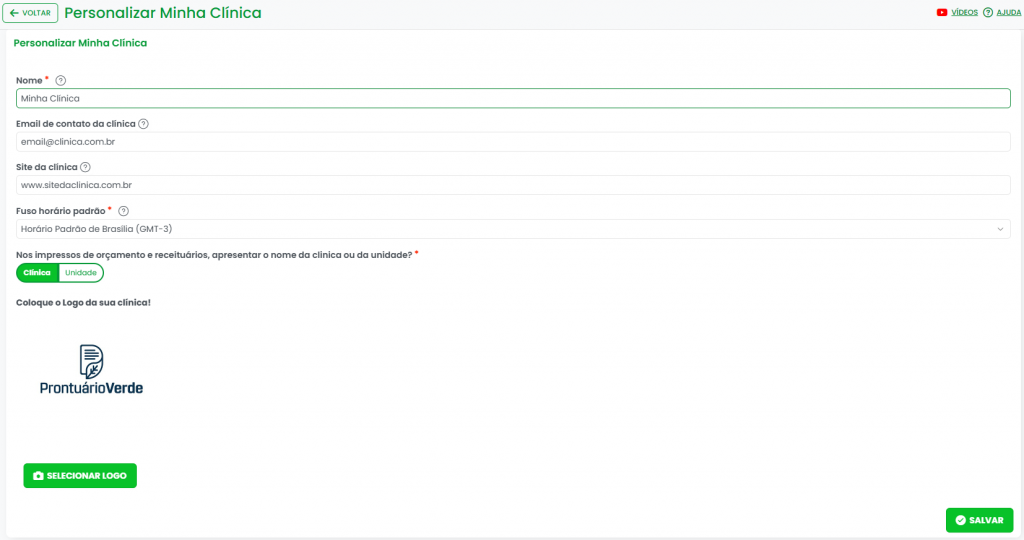Click the back arrow icon in Voltar
Viewport: 1024px width, 540px height.
pyautogui.click(x=14, y=13)
